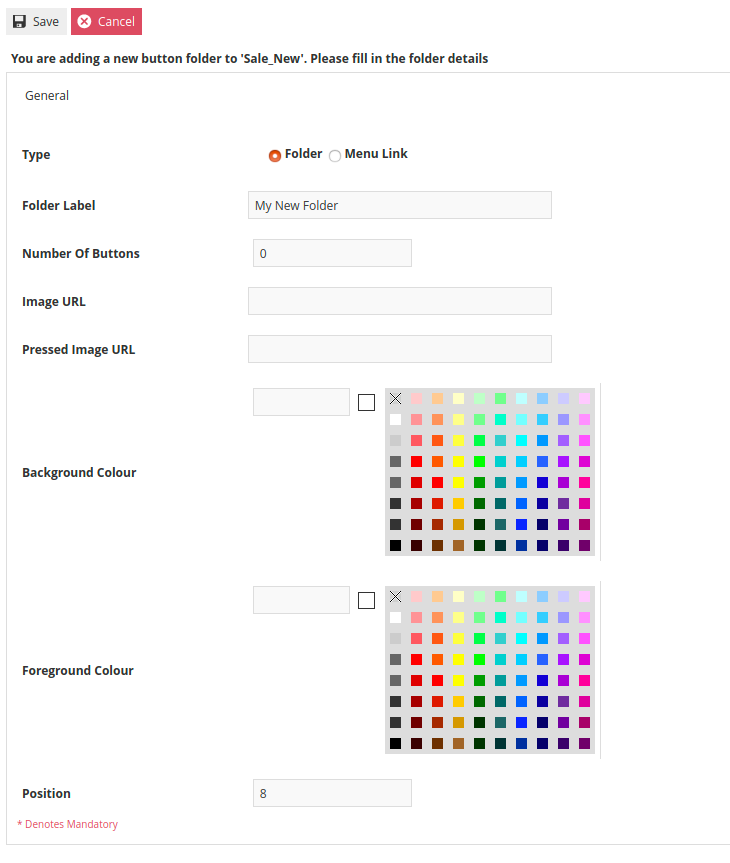Select black swatch in Foreground Colour palette

click(x=395, y=744)
